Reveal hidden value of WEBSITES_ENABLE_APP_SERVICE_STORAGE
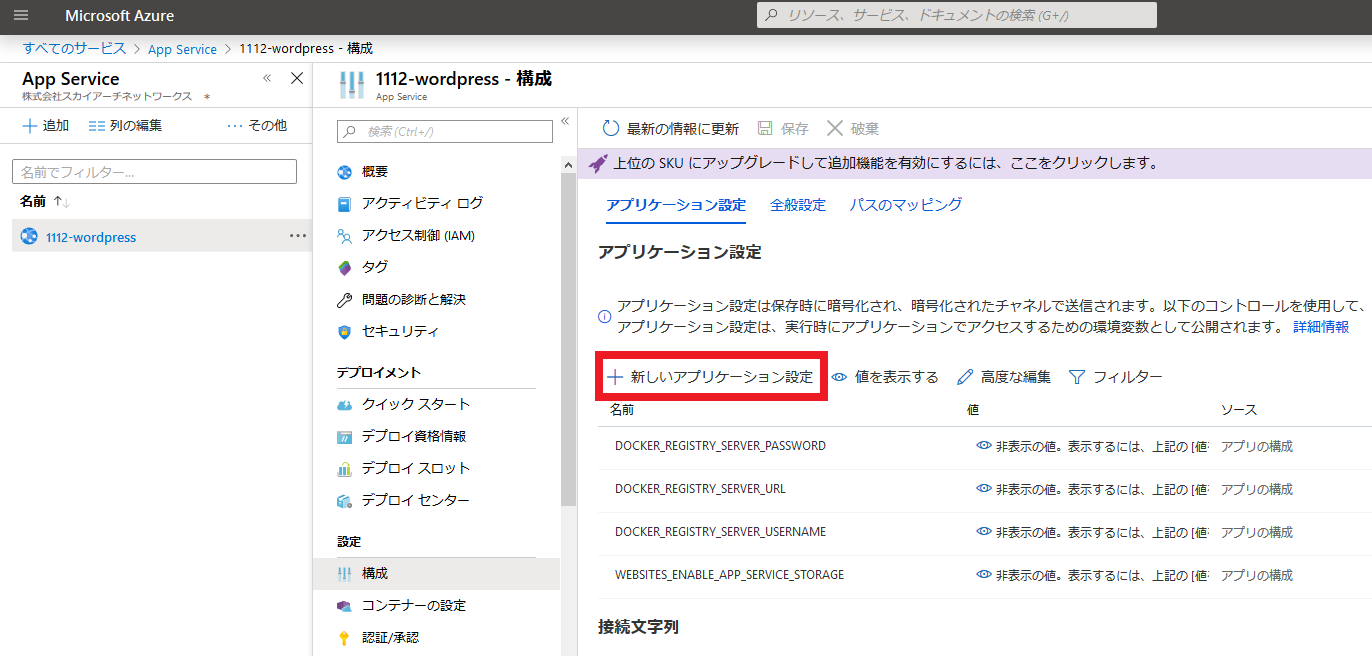Image resolution: width=1372 pixels, height=656 pixels. click(984, 575)
